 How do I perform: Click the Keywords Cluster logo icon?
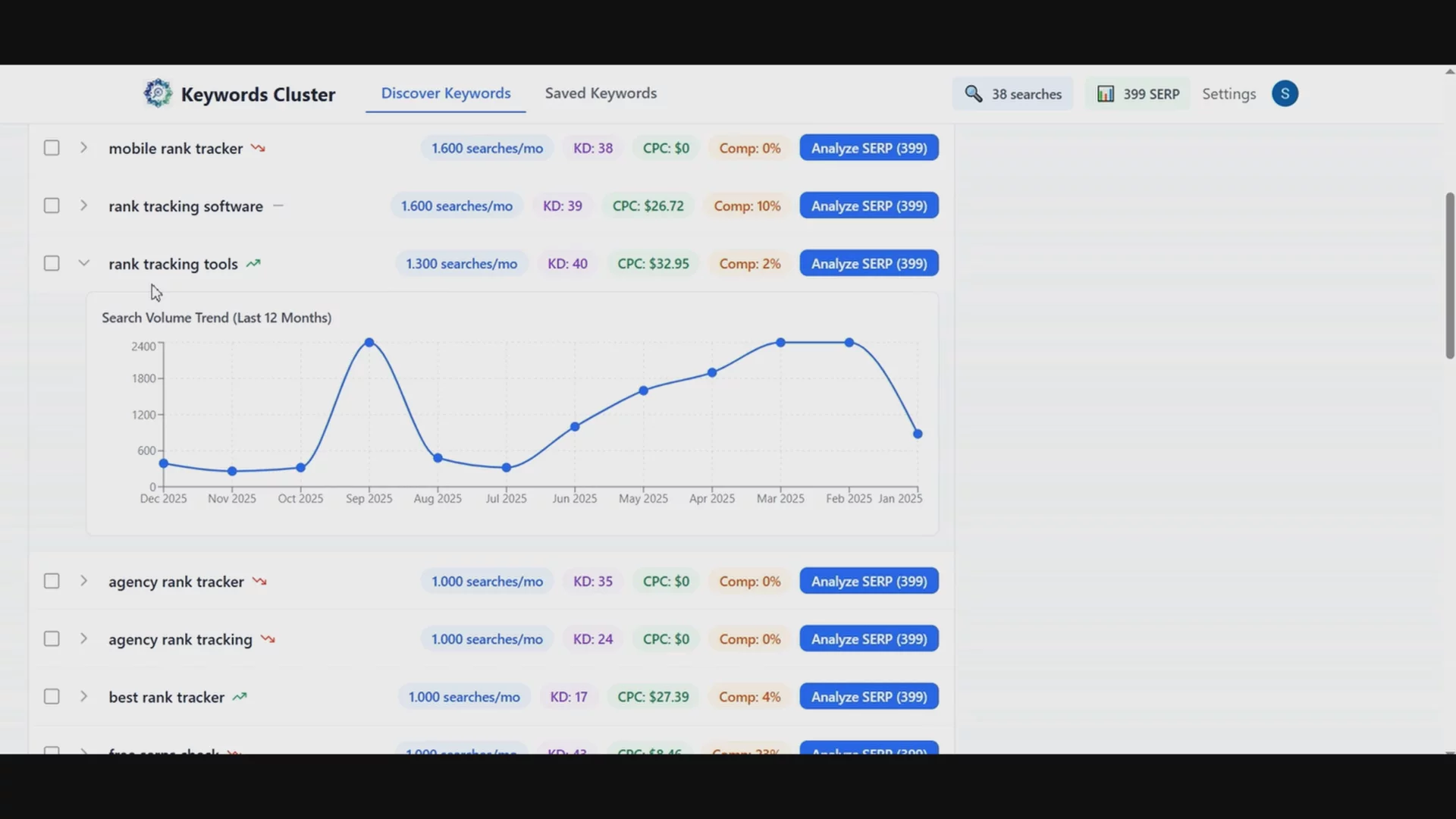(158, 93)
